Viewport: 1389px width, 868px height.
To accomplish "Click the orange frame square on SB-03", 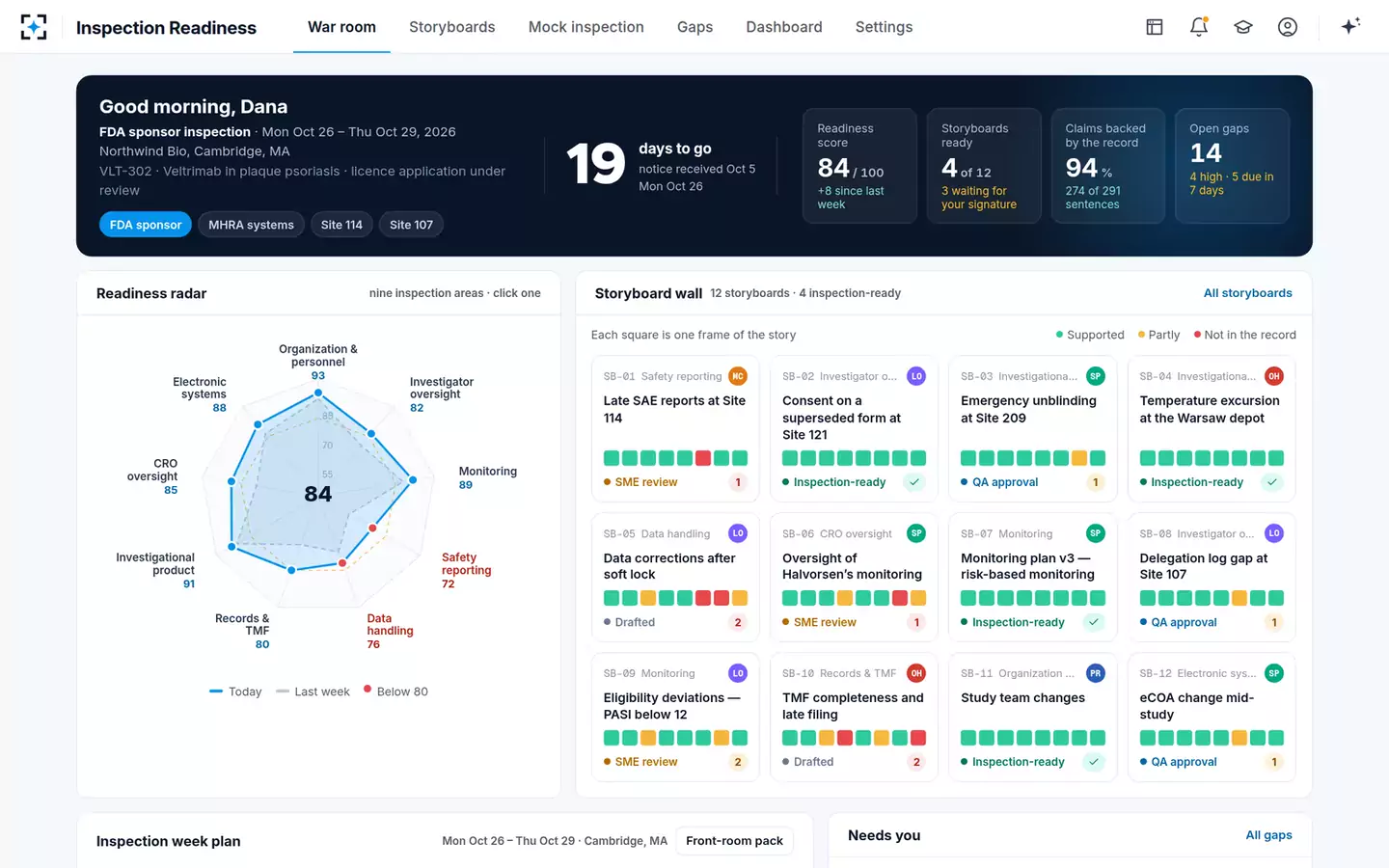I will click(x=1079, y=458).
